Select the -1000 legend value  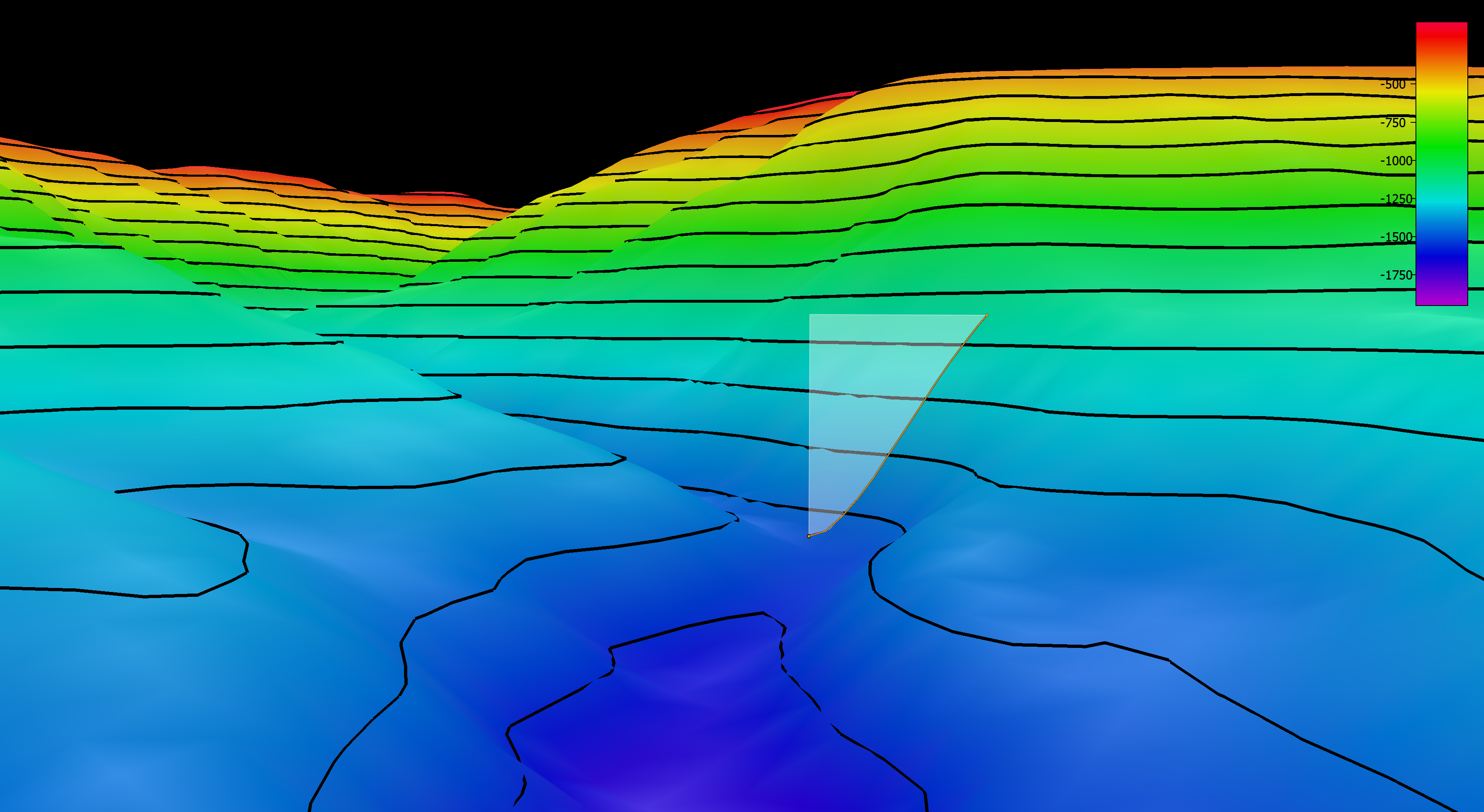pyautogui.click(x=1396, y=161)
